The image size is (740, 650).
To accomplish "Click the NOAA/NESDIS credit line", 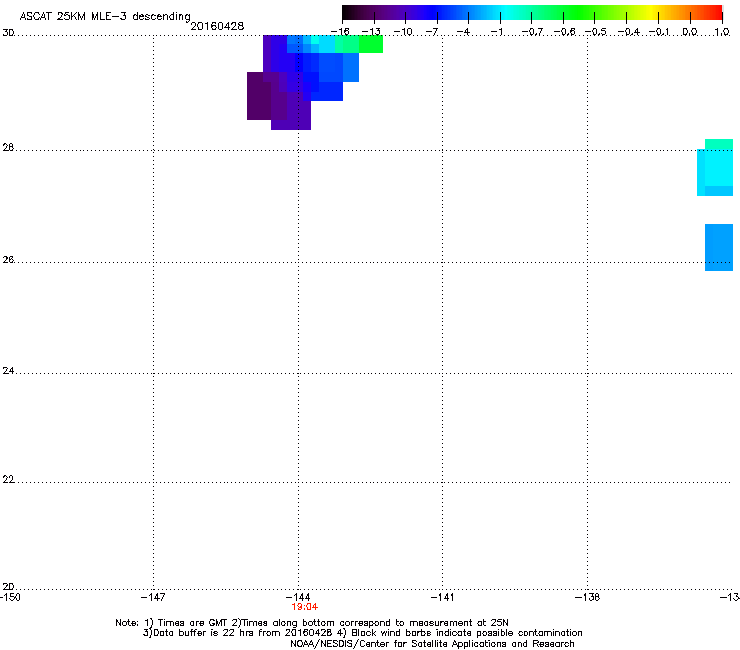I will 432,644.
